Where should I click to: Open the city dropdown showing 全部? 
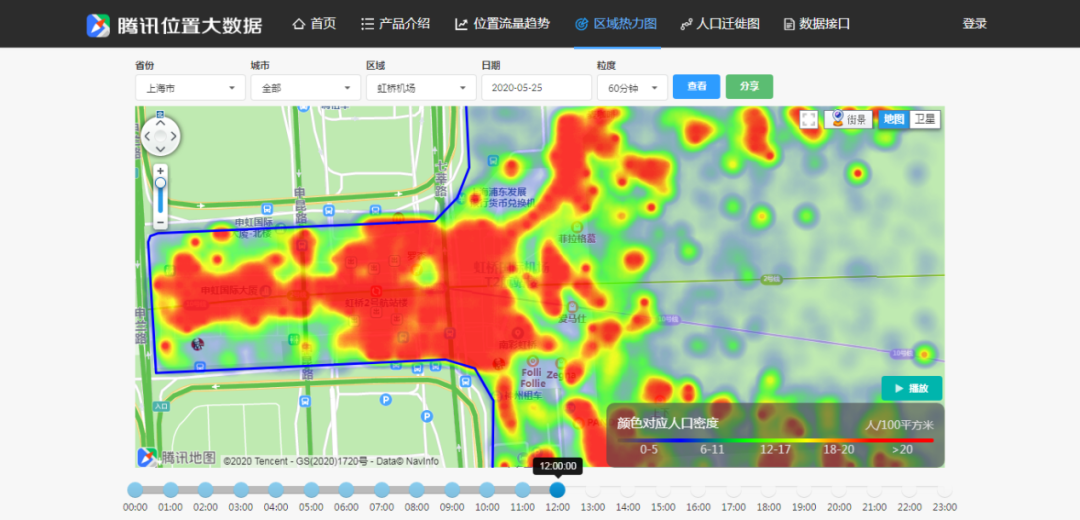(x=306, y=88)
